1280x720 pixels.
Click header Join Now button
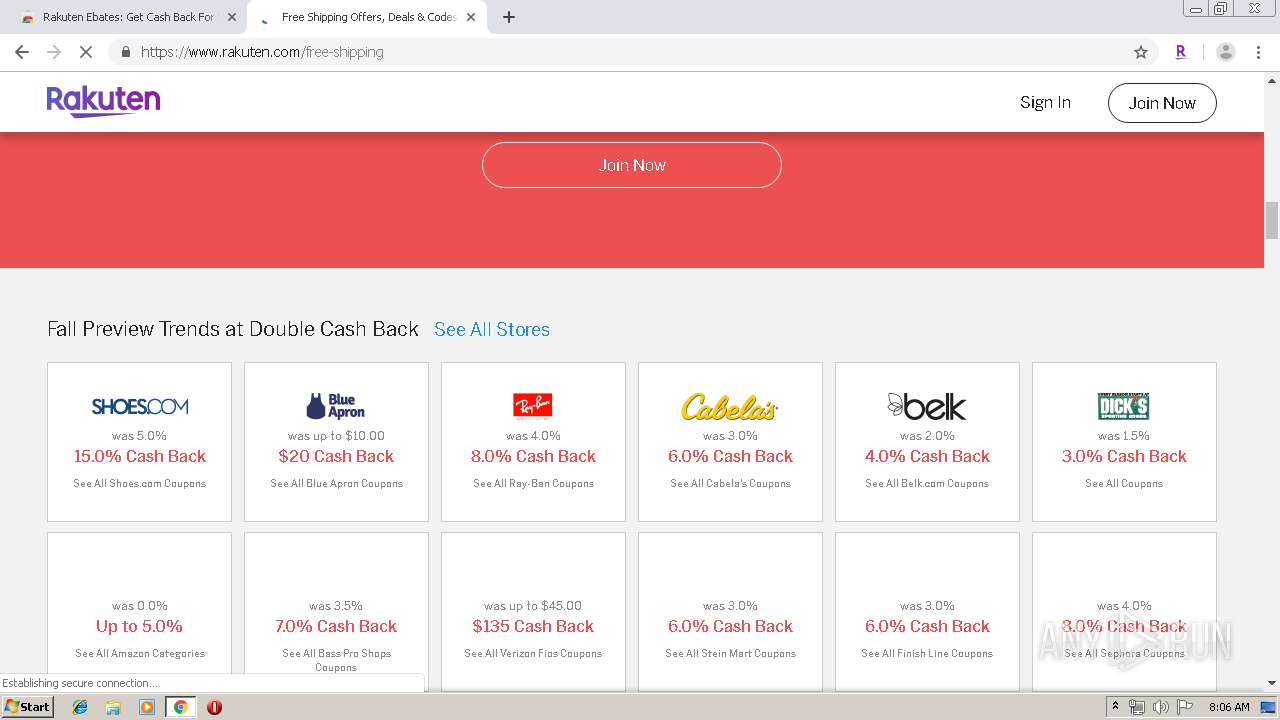(x=1162, y=103)
